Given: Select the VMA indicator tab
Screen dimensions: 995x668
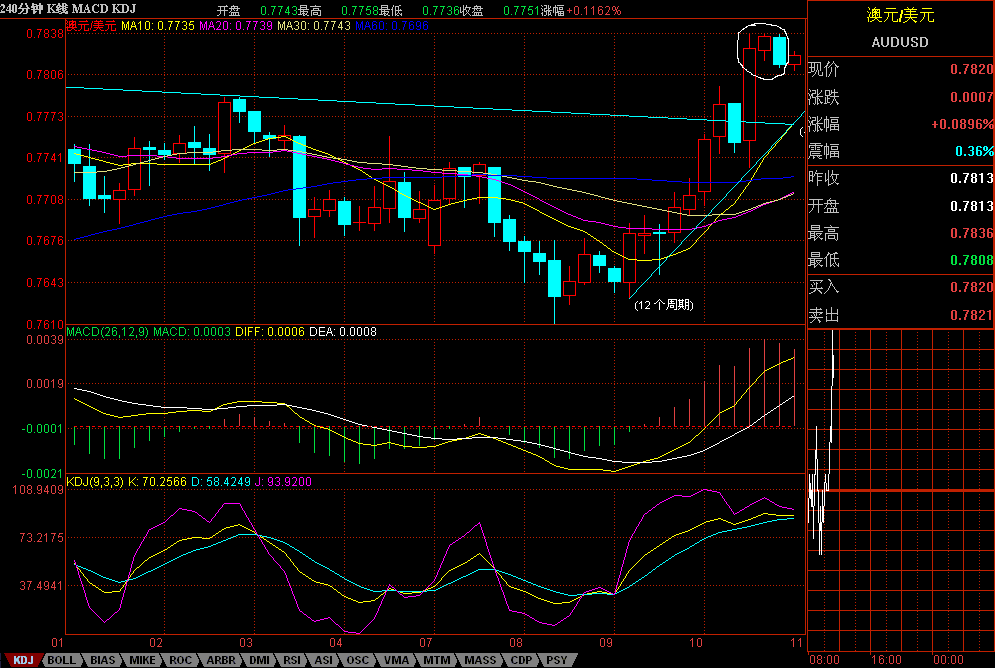Looking at the screenshot, I should click(x=396, y=660).
